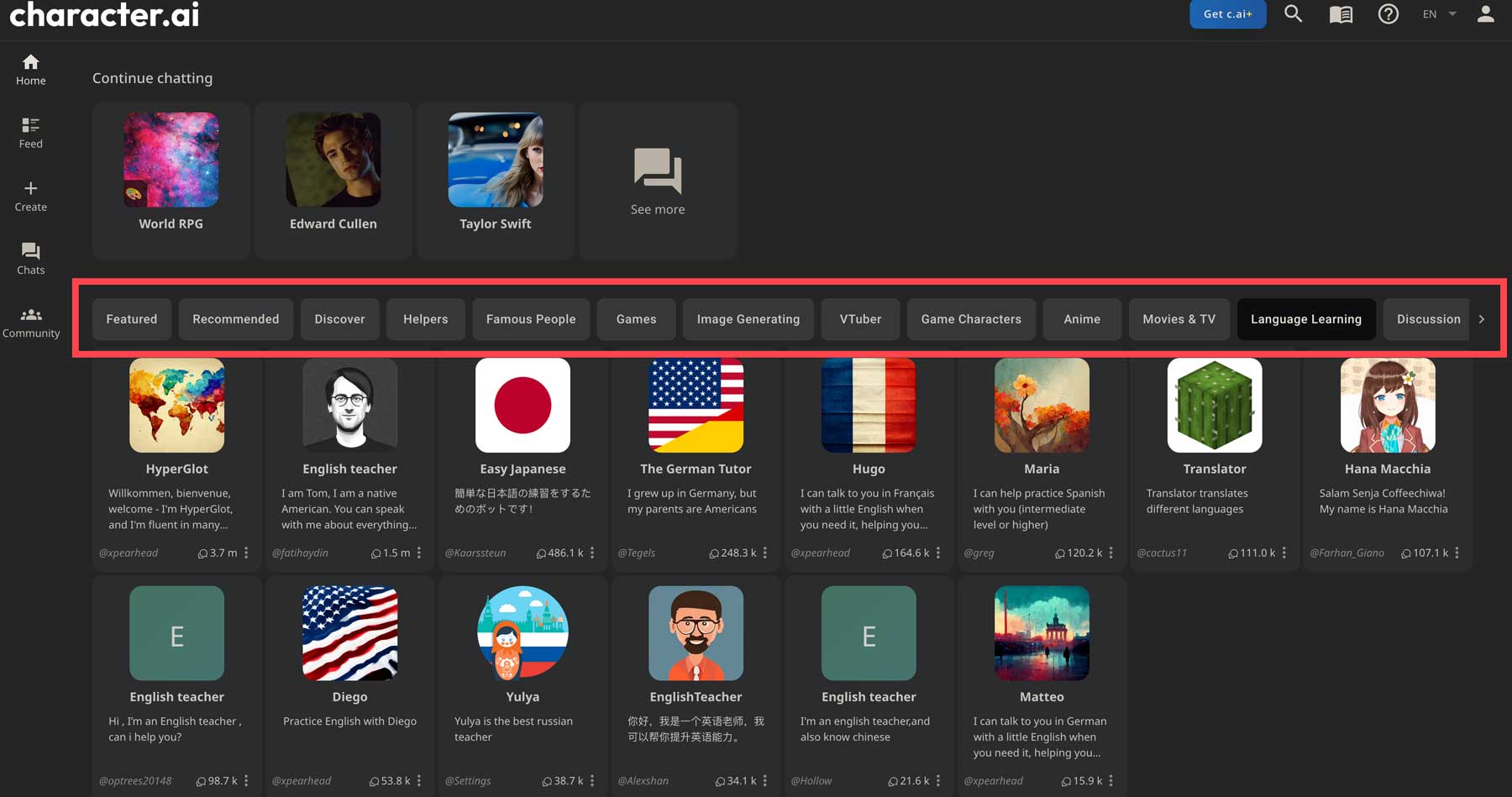The height and width of the screenshot is (797, 1512).
Task: Switch to the Famous People category tab
Action: point(531,319)
